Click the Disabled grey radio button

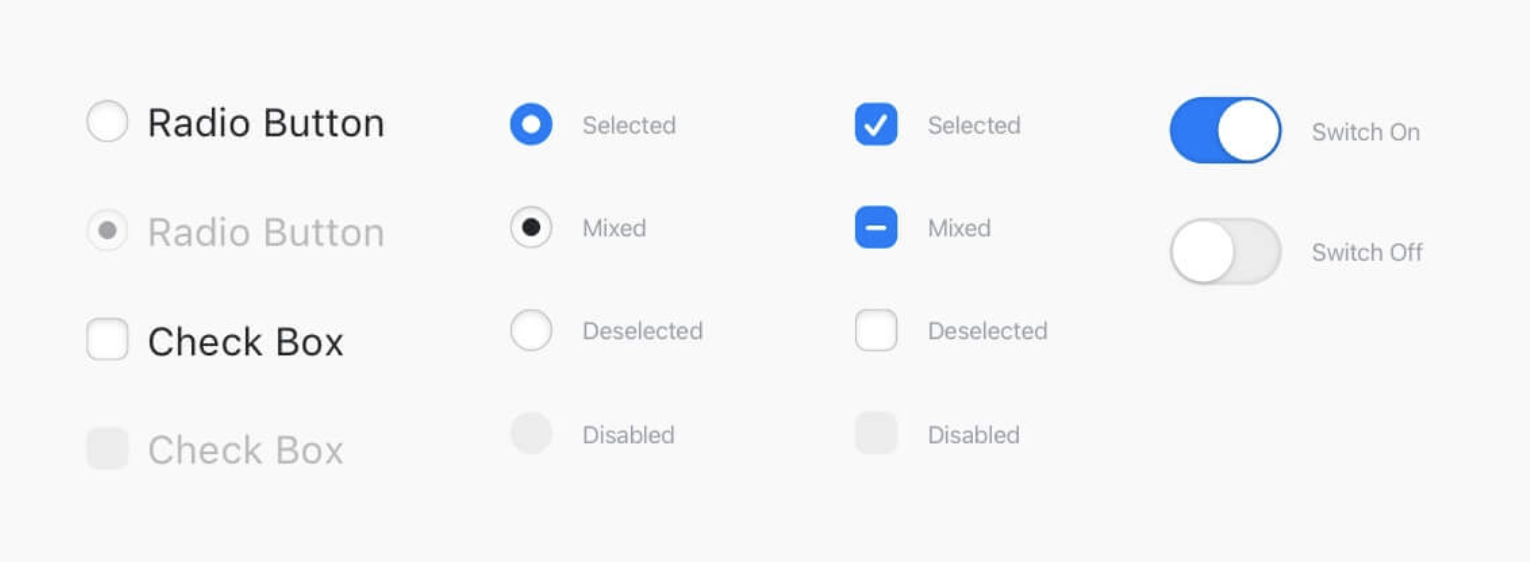531,434
